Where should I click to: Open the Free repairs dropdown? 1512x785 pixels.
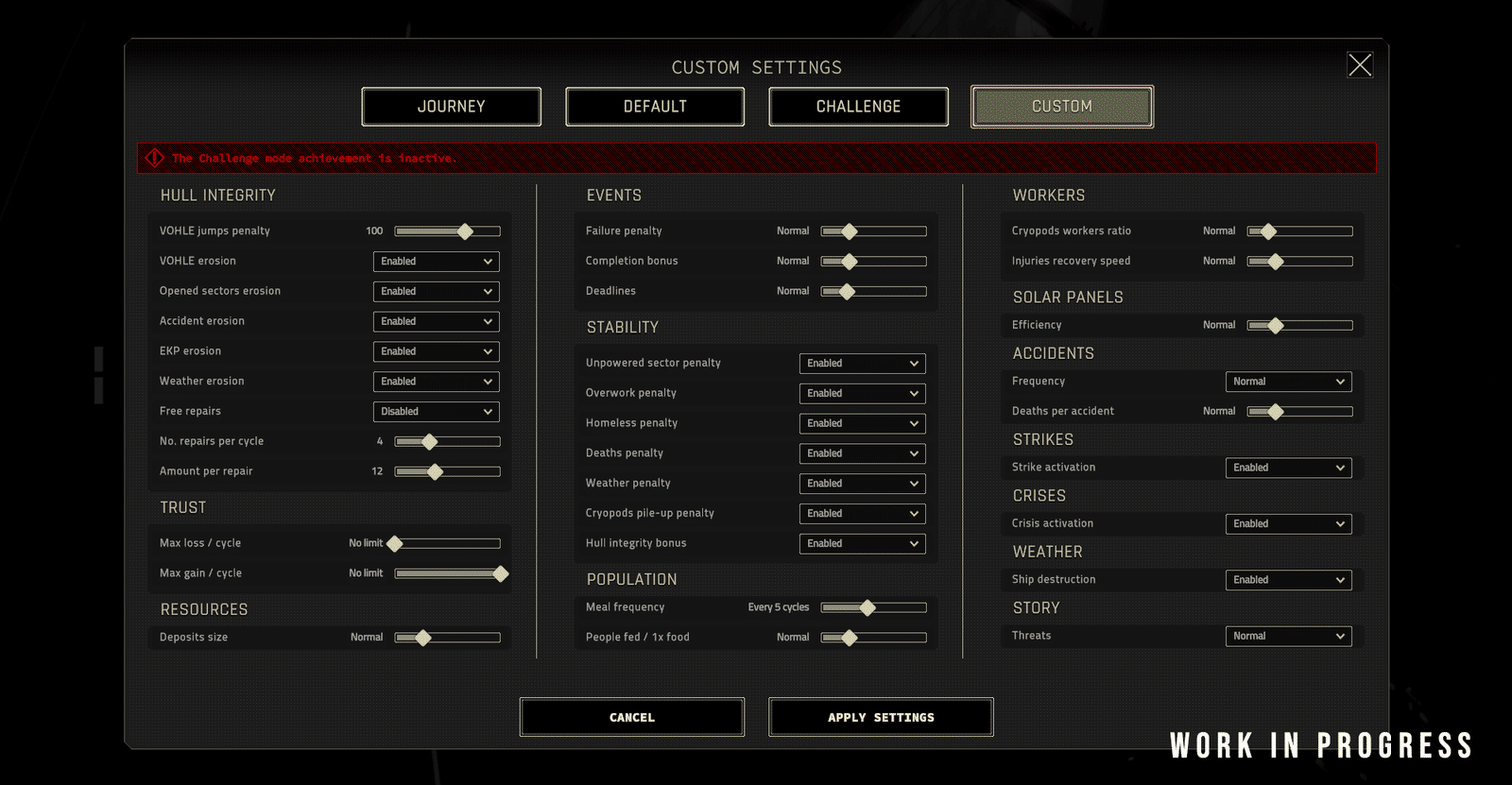[x=437, y=412]
